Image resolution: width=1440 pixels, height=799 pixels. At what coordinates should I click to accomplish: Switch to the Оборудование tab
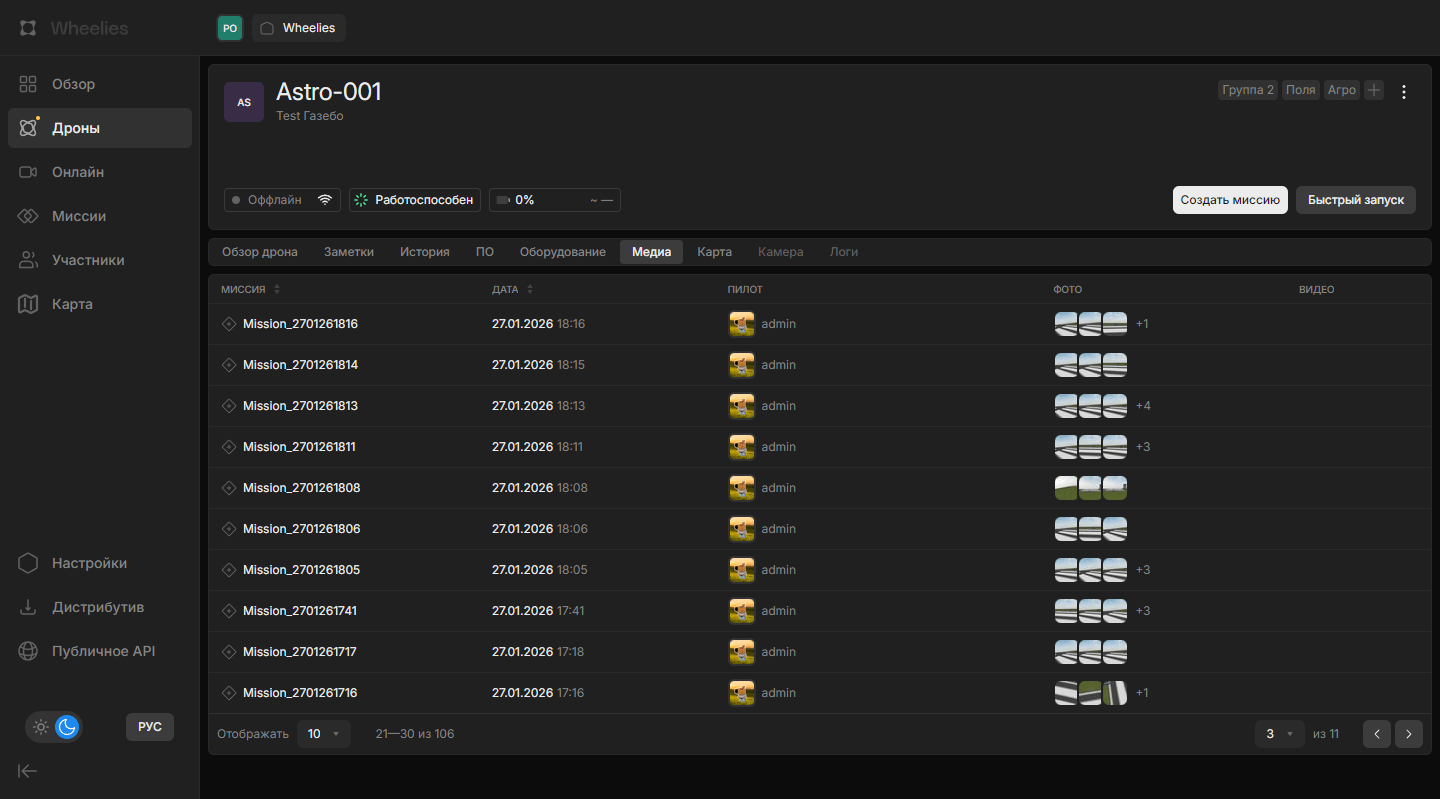click(562, 252)
